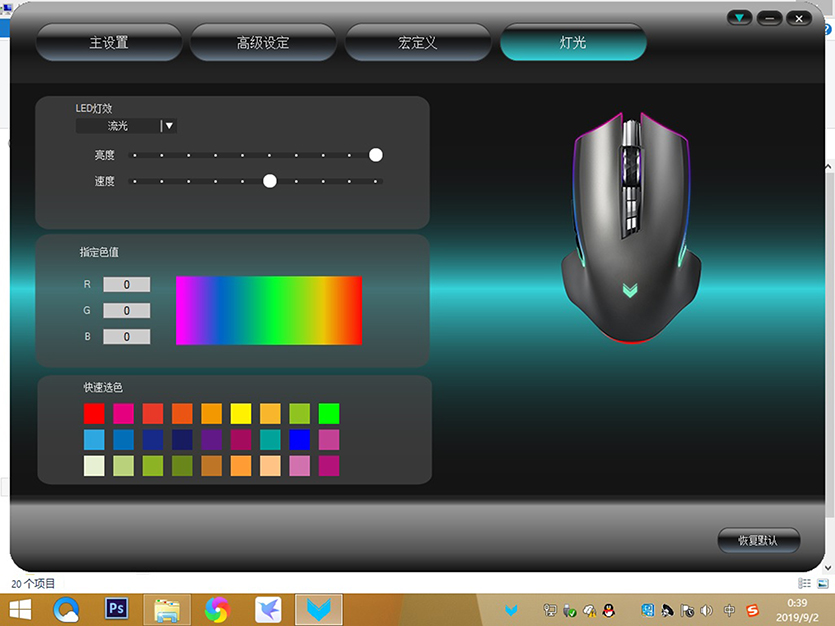Viewport: 835px width, 626px height.
Task: Go to the 宏定义 tab
Action: (x=418, y=43)
